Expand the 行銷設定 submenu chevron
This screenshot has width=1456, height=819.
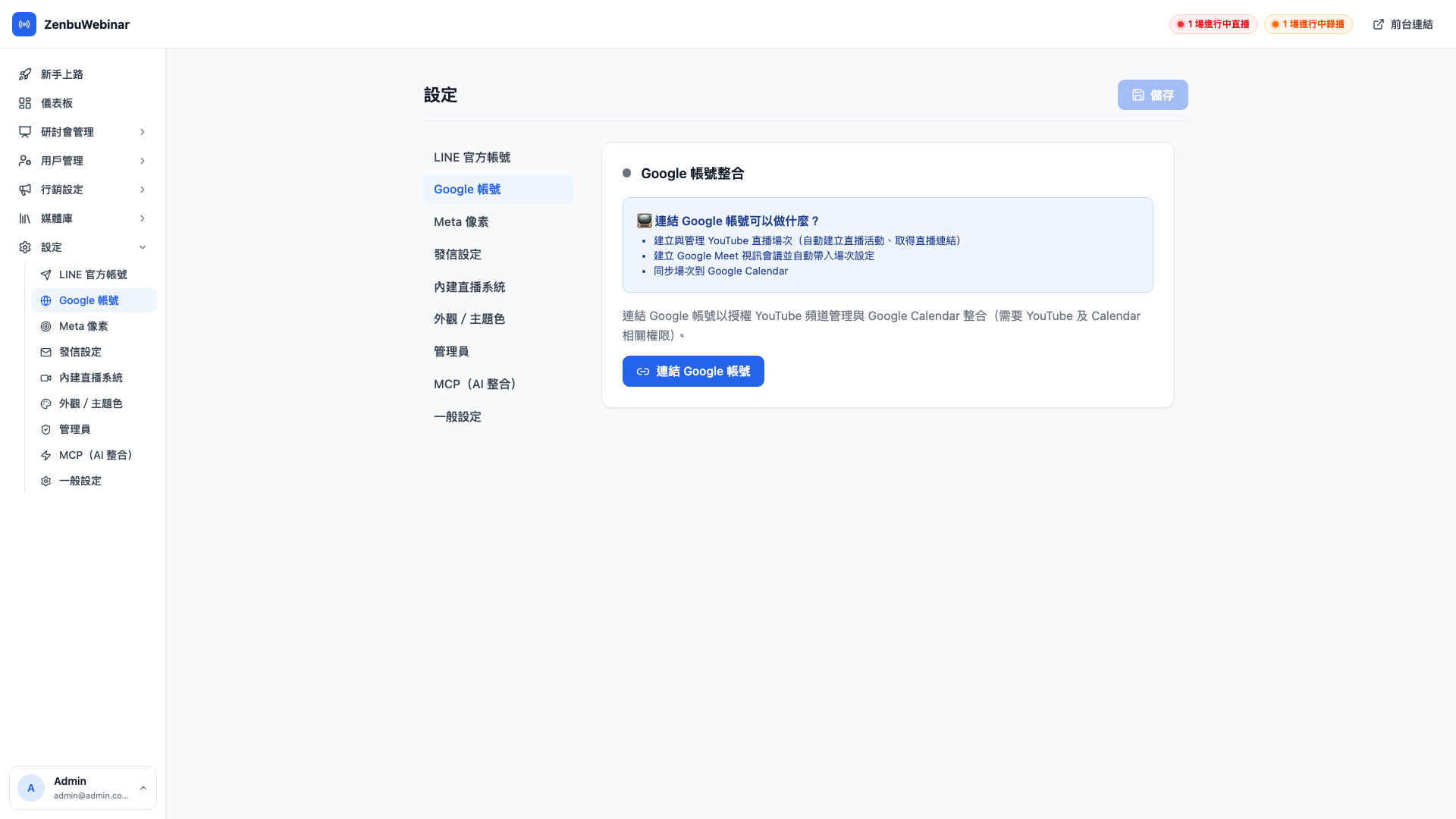[143, 190]
